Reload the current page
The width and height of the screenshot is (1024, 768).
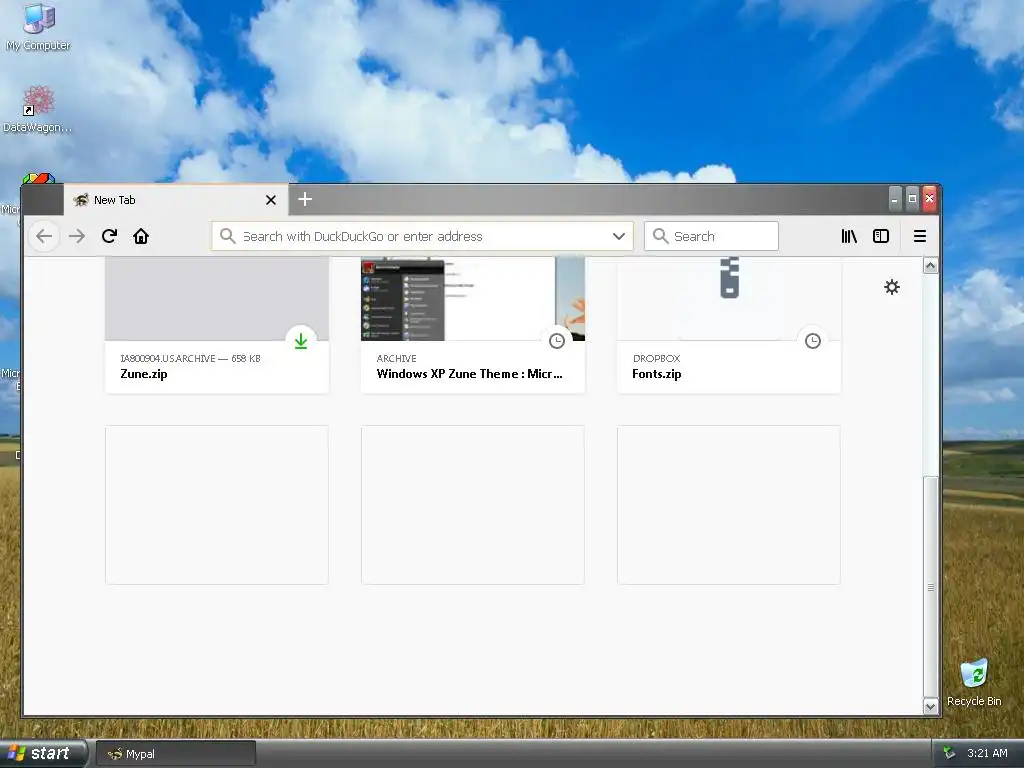tap(109, 236)
